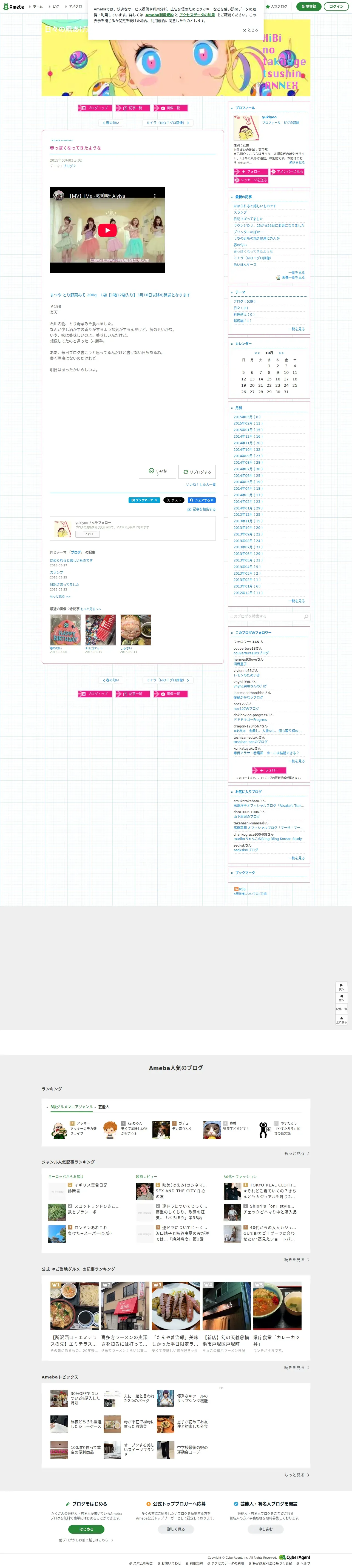Click the 新規登録 button
The image size is (352, 1568).
click(309, 7)
